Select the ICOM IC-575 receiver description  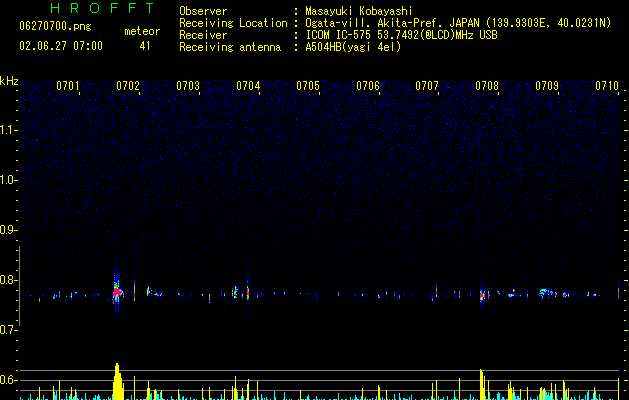coord(402,35)
